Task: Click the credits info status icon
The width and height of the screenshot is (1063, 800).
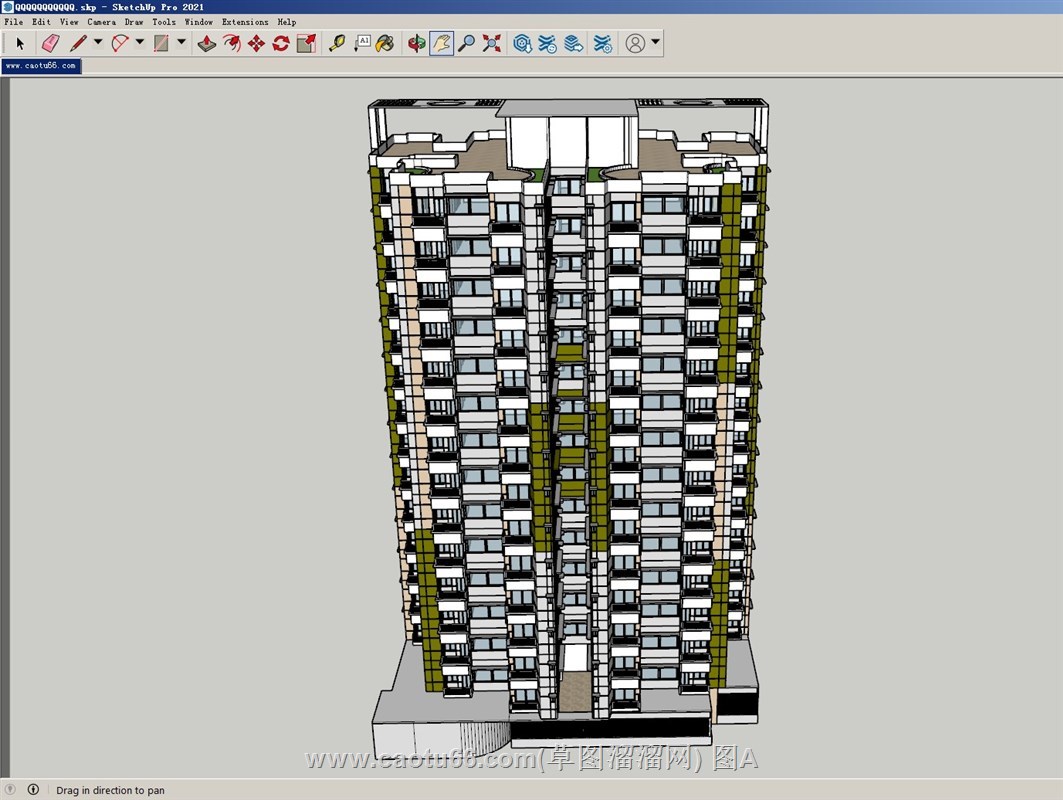Action: coord(33,789)
